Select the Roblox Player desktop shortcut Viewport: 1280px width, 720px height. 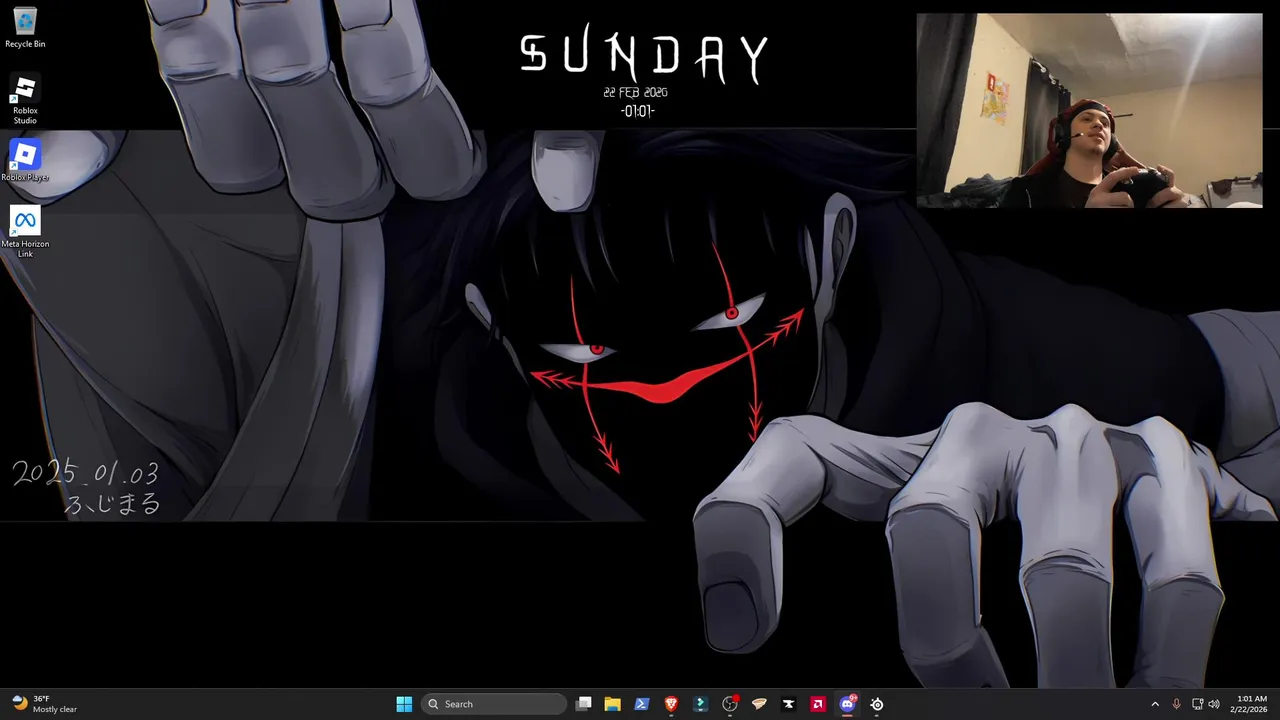25,160
